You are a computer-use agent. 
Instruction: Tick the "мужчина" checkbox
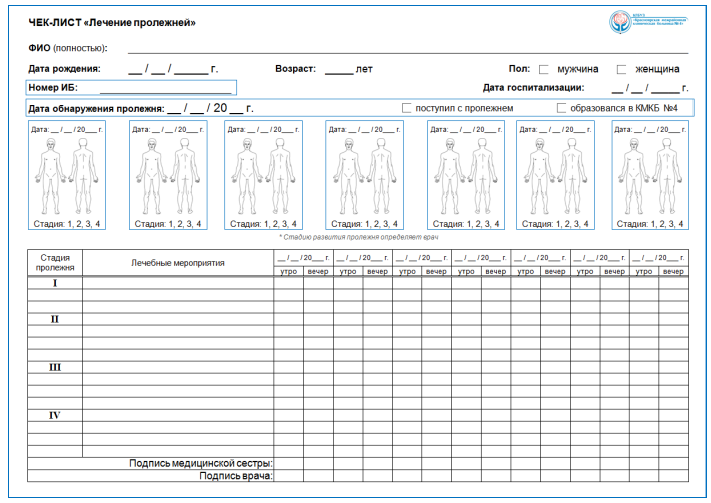(544, 69)
